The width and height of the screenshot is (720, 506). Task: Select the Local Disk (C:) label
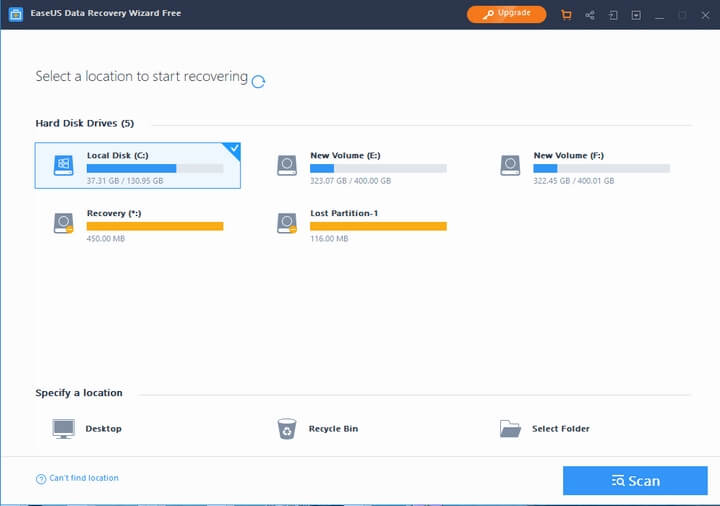point(118,156)
